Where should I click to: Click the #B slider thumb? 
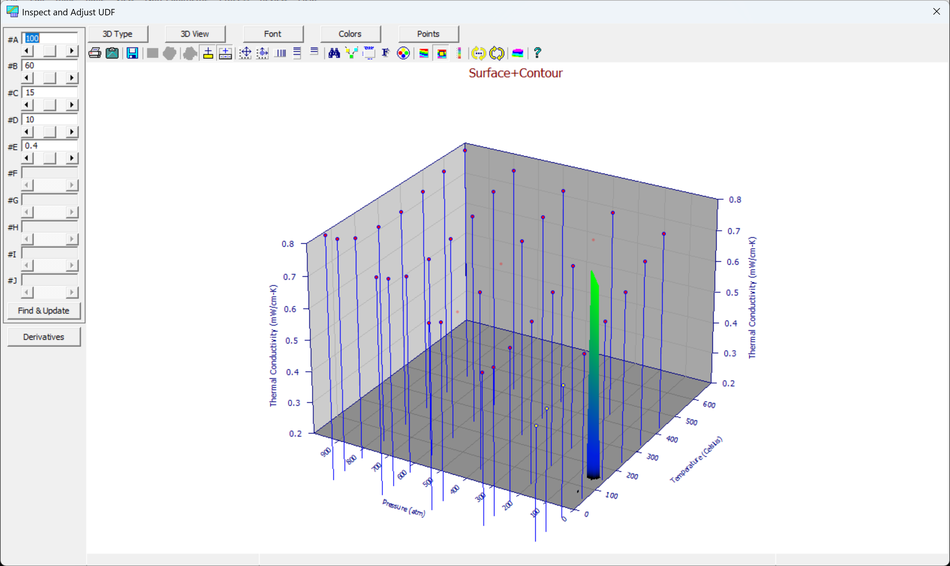pyautogui.click(x=50, y=78)
